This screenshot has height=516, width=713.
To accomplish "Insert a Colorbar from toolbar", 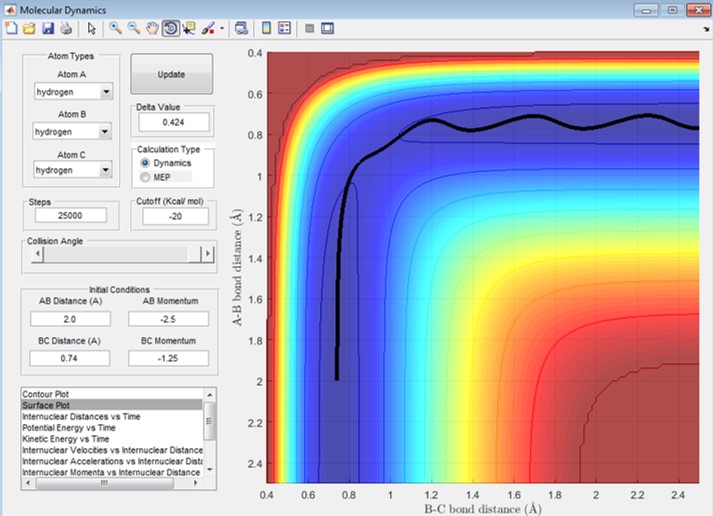I will [x=266, y=28].
